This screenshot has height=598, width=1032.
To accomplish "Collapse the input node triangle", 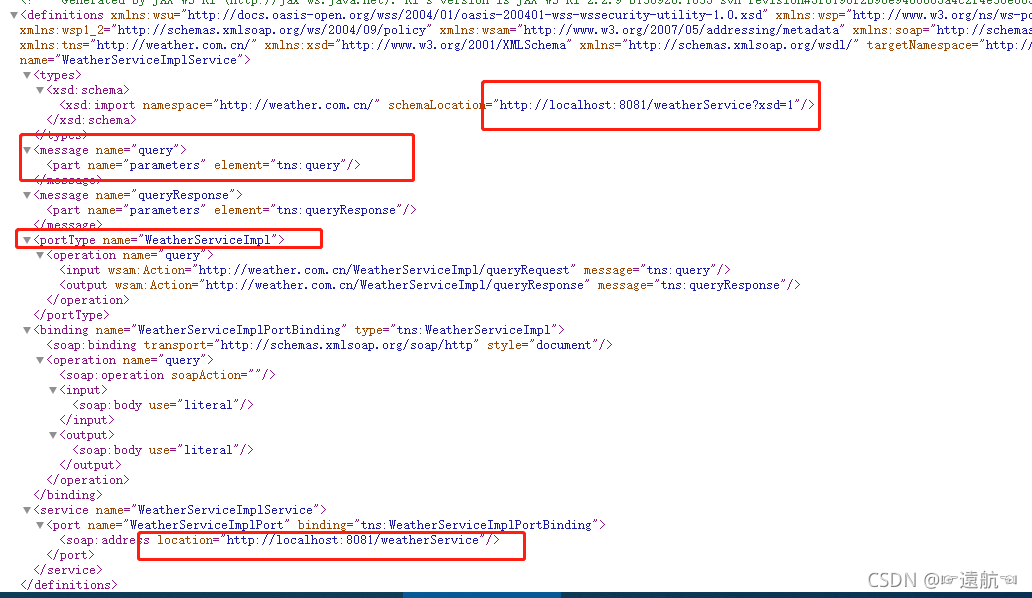I will pyautogui.click(x=53, y=390).
